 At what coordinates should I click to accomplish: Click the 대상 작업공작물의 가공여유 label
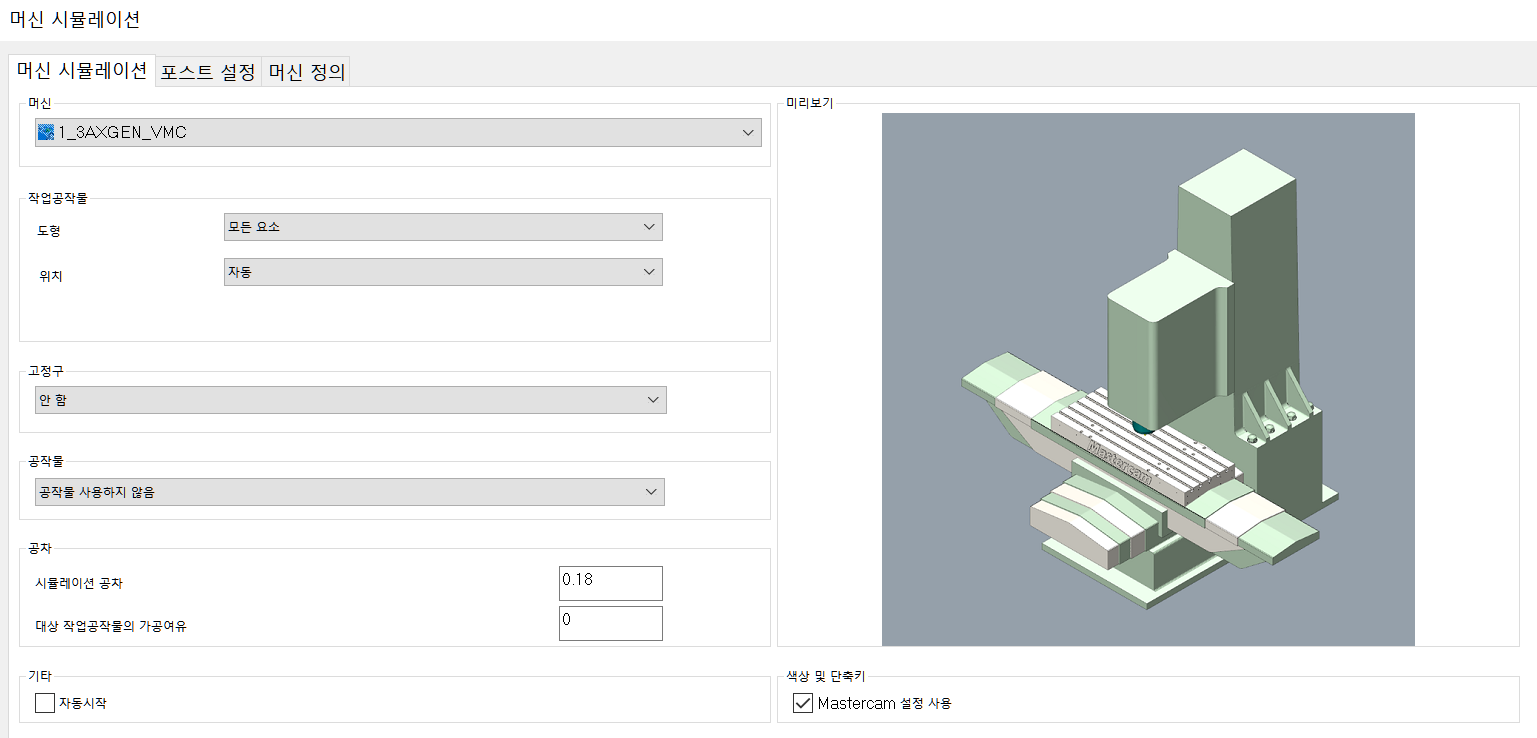[111, 627]
